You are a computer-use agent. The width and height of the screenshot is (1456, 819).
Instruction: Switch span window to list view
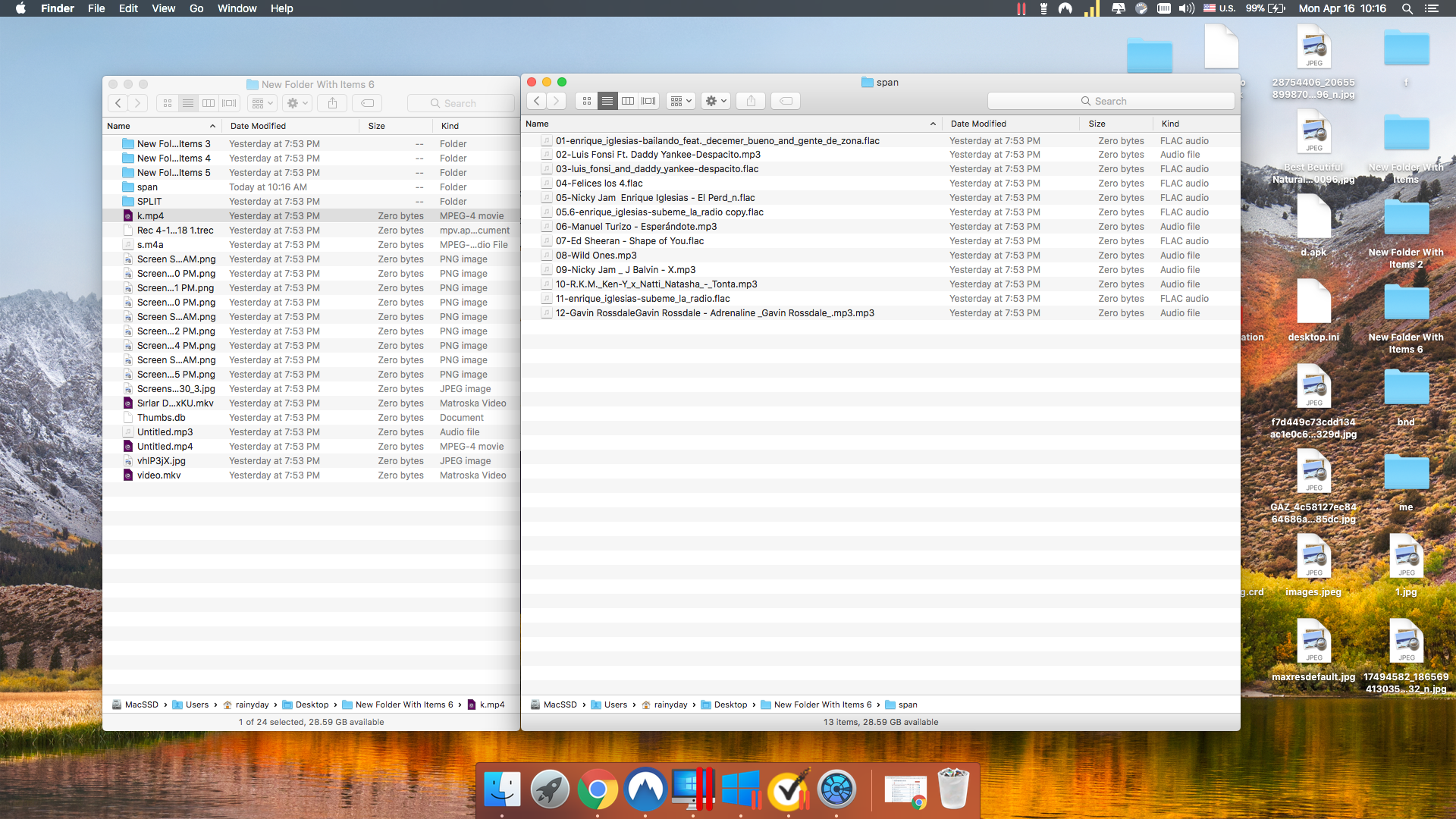click(607, 101)
